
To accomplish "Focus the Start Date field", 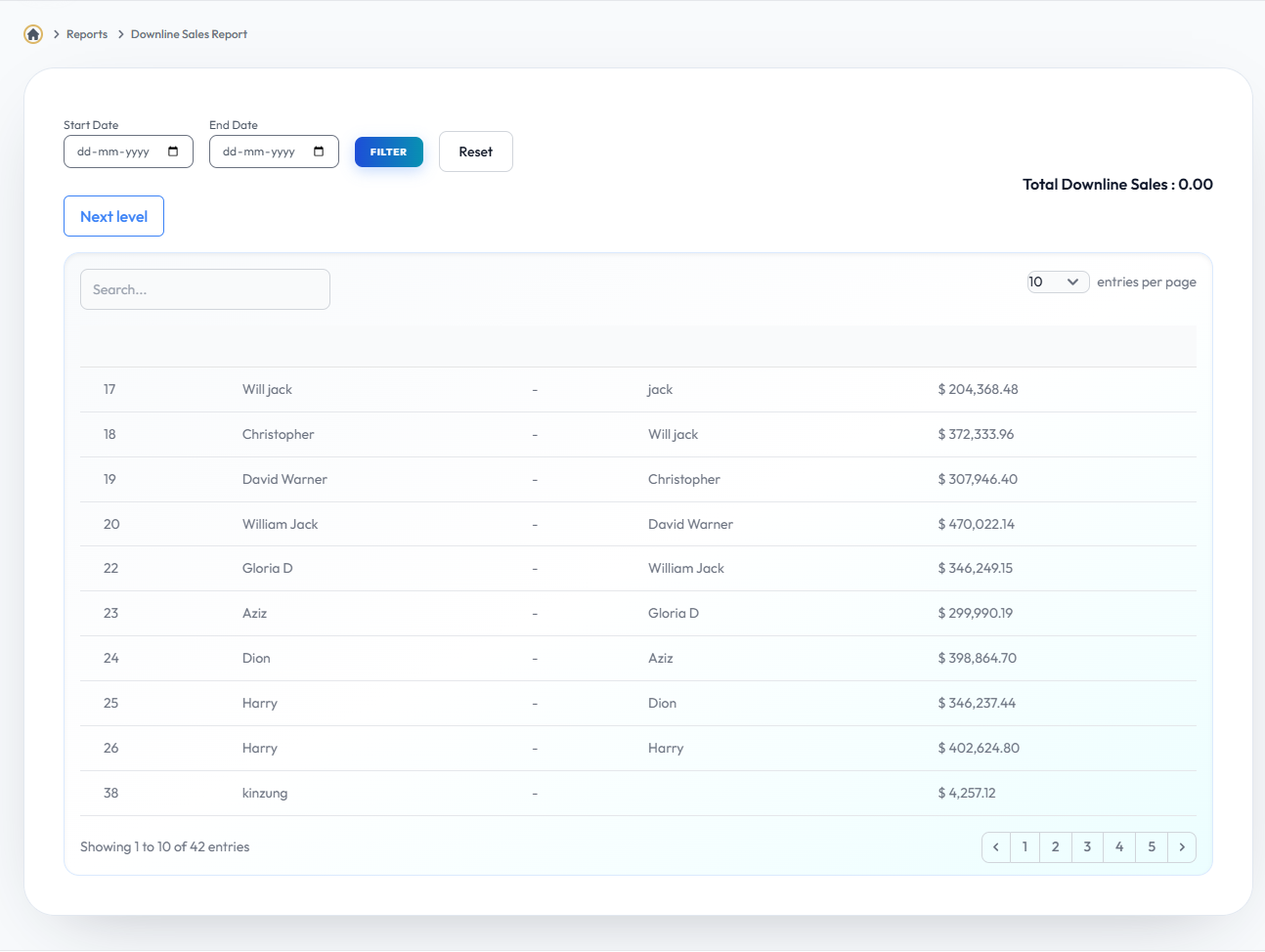I will click(x=128, y=151).
